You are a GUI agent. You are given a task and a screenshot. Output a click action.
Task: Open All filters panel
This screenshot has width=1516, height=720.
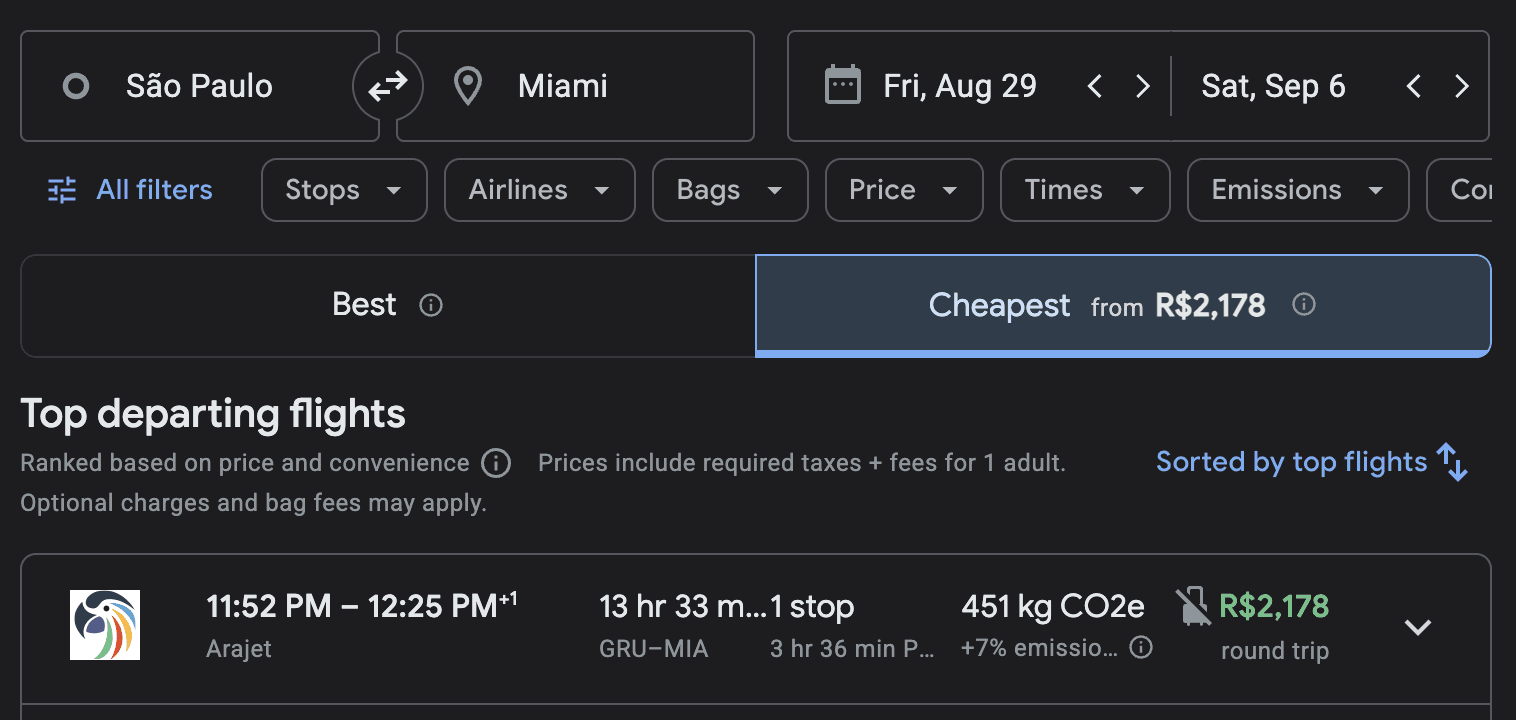pos(130,190)
